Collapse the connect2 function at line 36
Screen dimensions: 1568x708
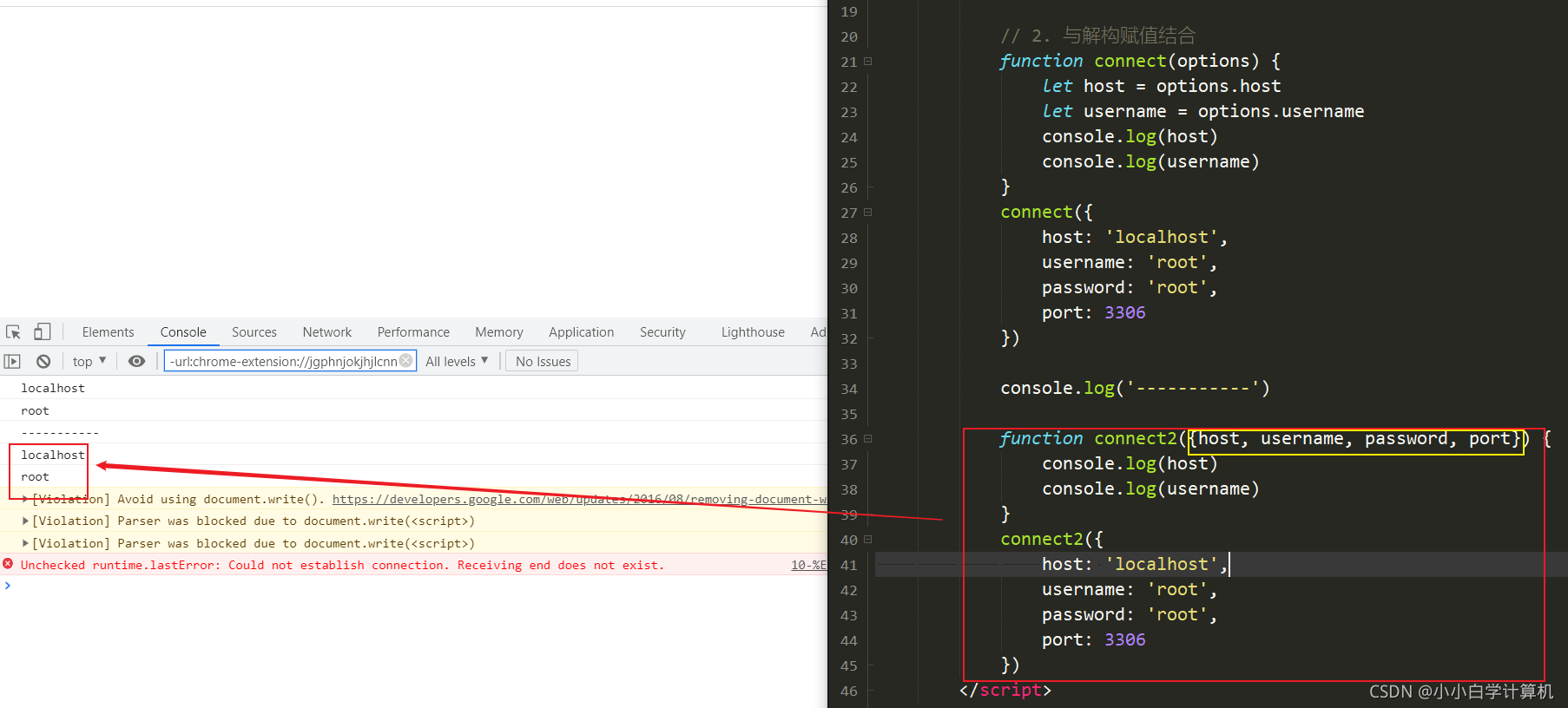tap(867, 439)
